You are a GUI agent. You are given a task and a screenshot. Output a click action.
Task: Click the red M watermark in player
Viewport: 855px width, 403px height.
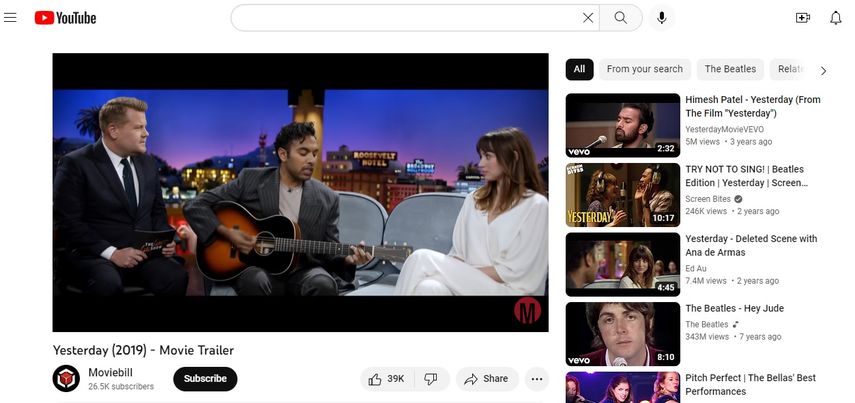(x=527, y=311)
